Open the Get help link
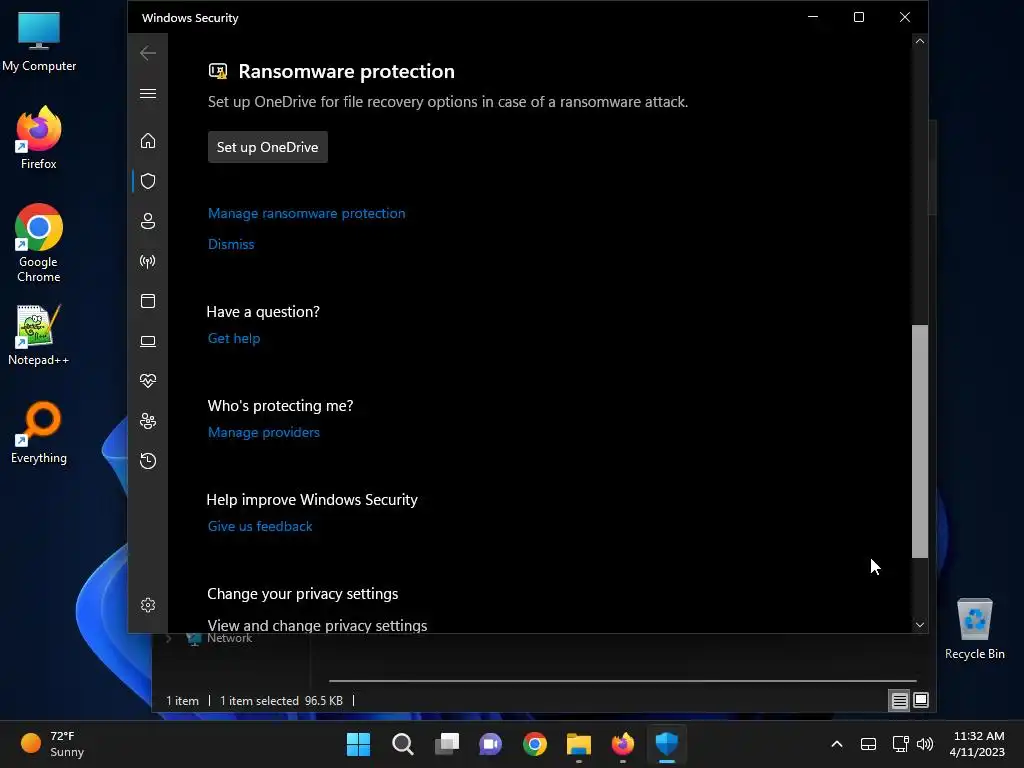 click(x=234, y=338)
